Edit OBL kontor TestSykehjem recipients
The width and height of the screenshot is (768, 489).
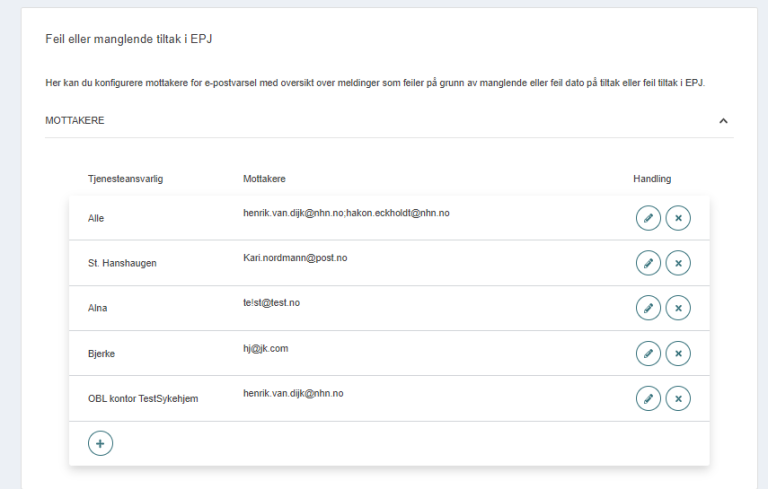(x=648, y=398)
